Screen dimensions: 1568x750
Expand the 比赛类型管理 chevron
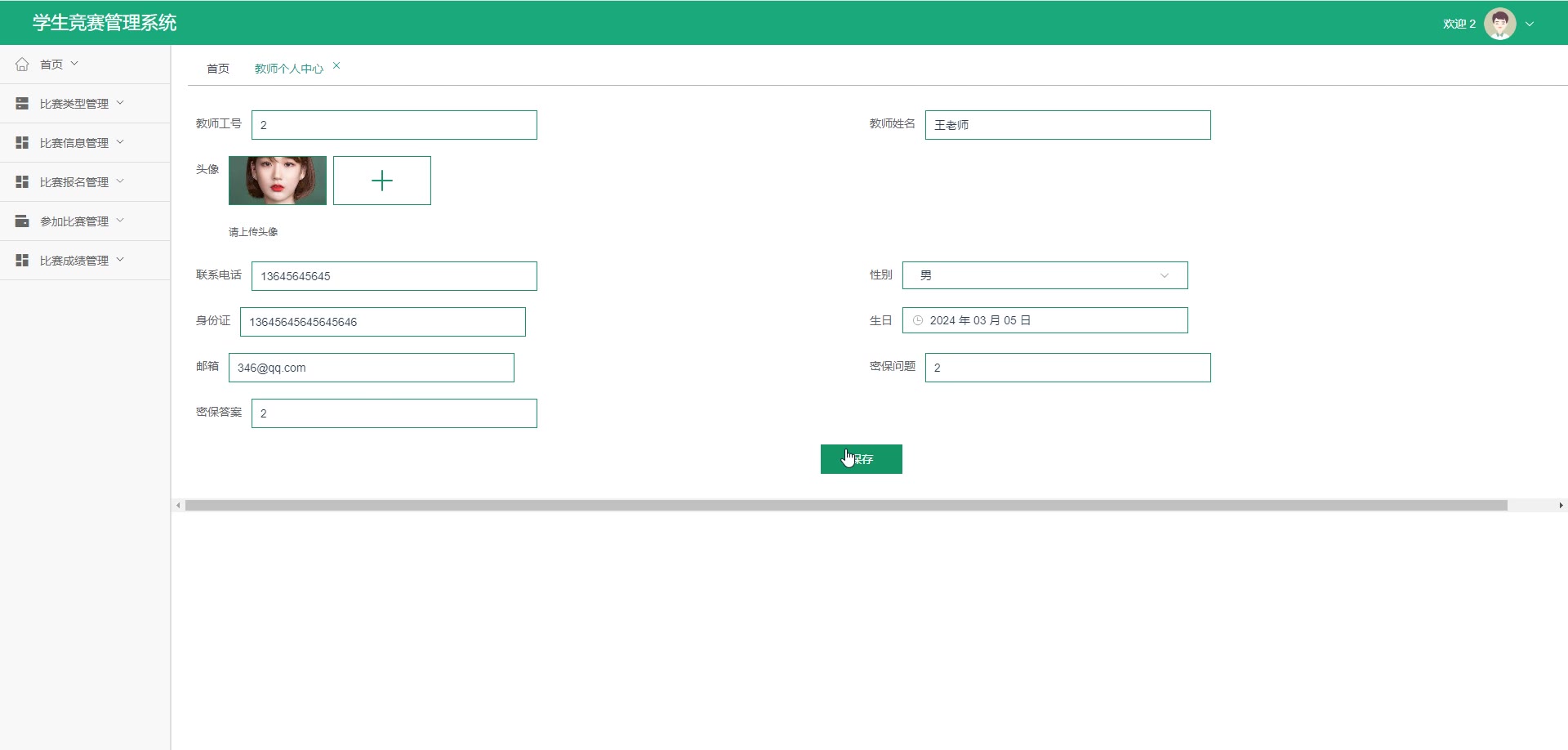coord(120,102)
